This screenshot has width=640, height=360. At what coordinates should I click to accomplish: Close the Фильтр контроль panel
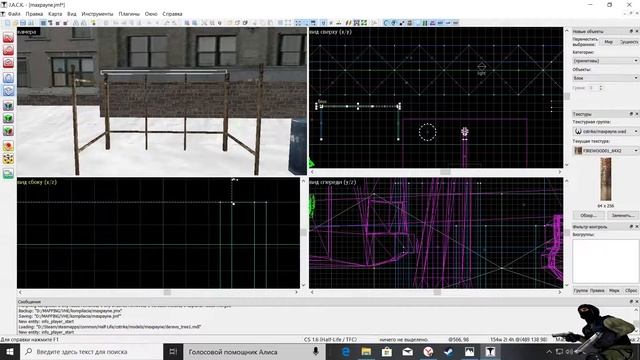click(636, 227)
